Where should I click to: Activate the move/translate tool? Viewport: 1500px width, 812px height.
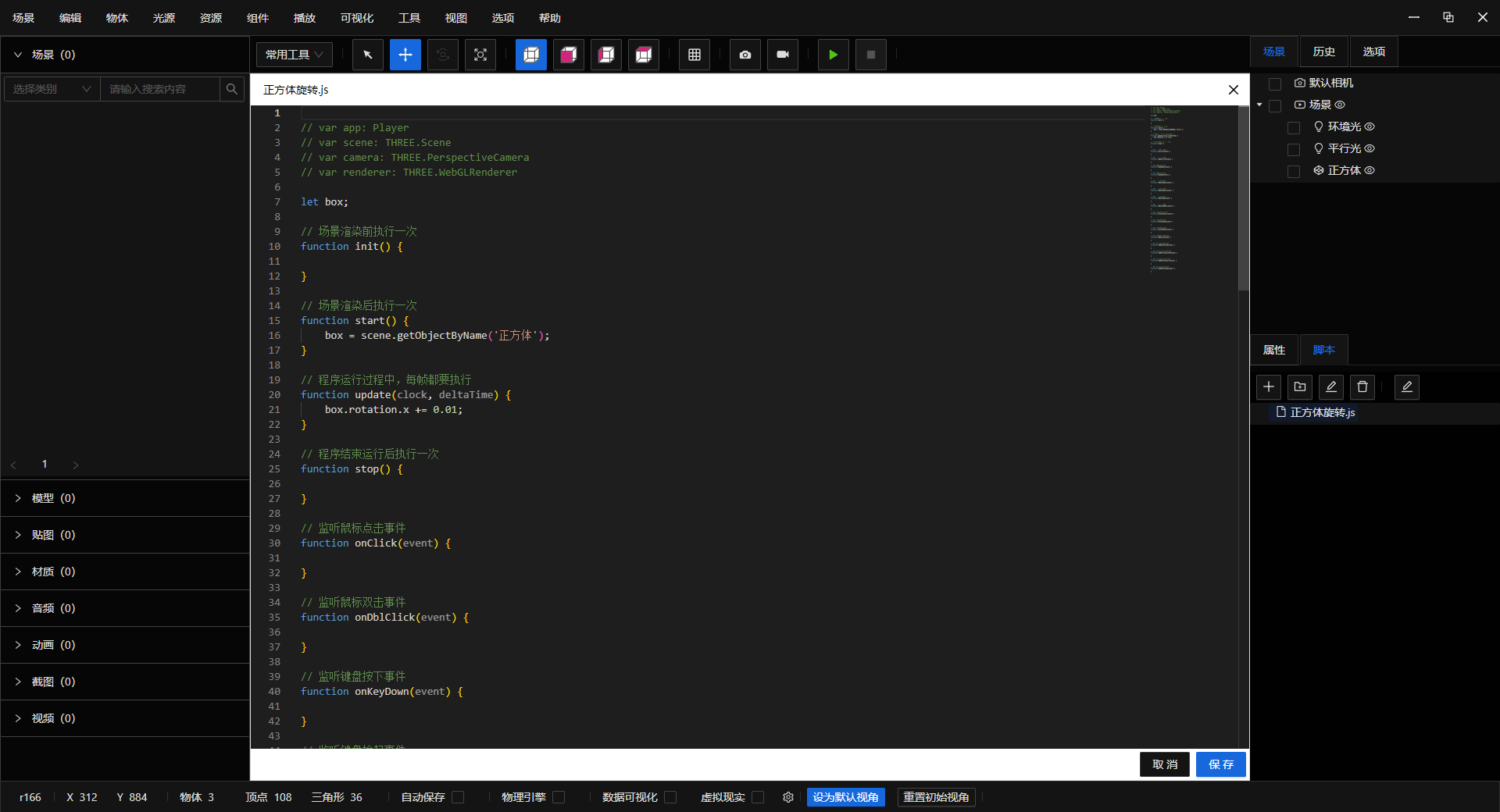[x=405, y=55]
